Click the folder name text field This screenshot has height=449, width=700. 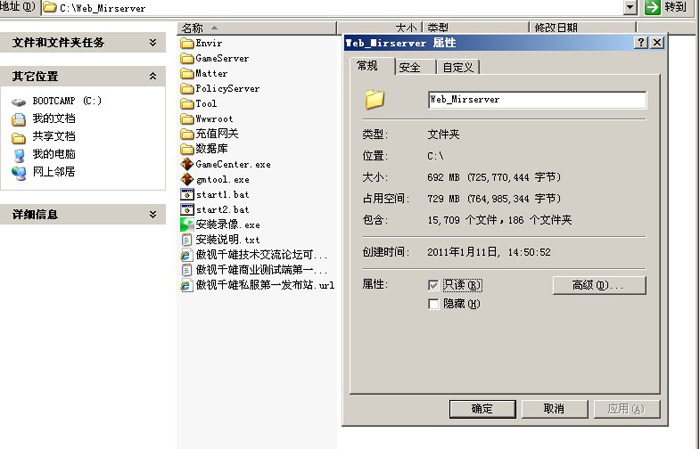coord(536,100)
